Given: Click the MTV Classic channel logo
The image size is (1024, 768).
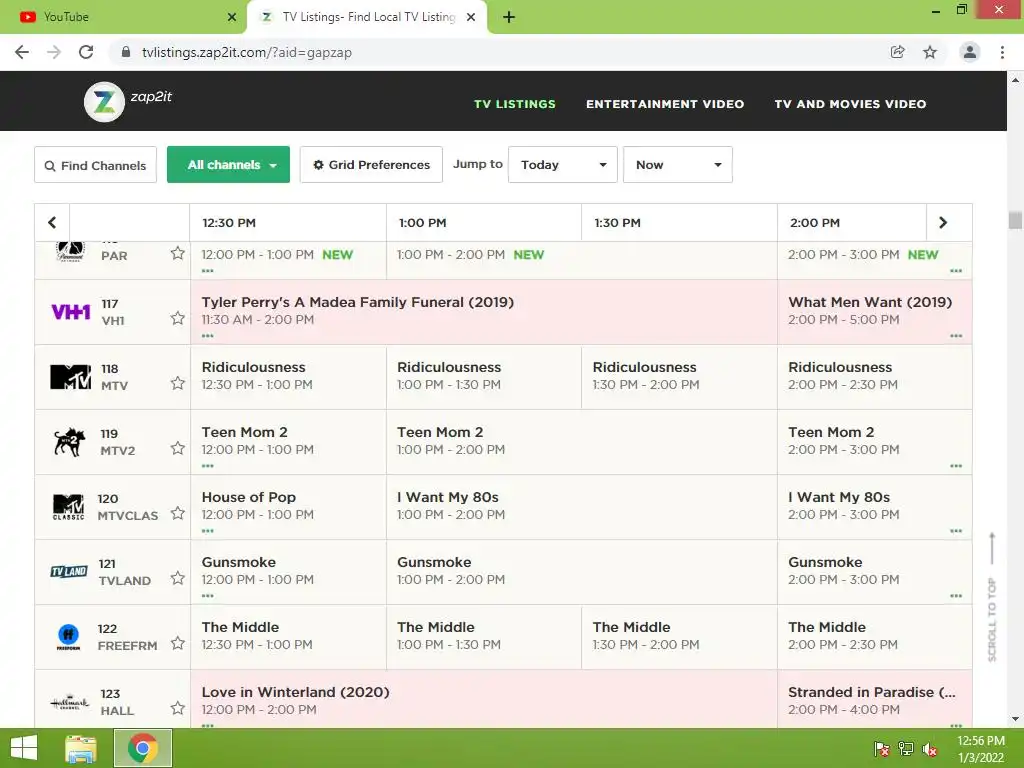Looking at the screenshot, I should (69, 507).
